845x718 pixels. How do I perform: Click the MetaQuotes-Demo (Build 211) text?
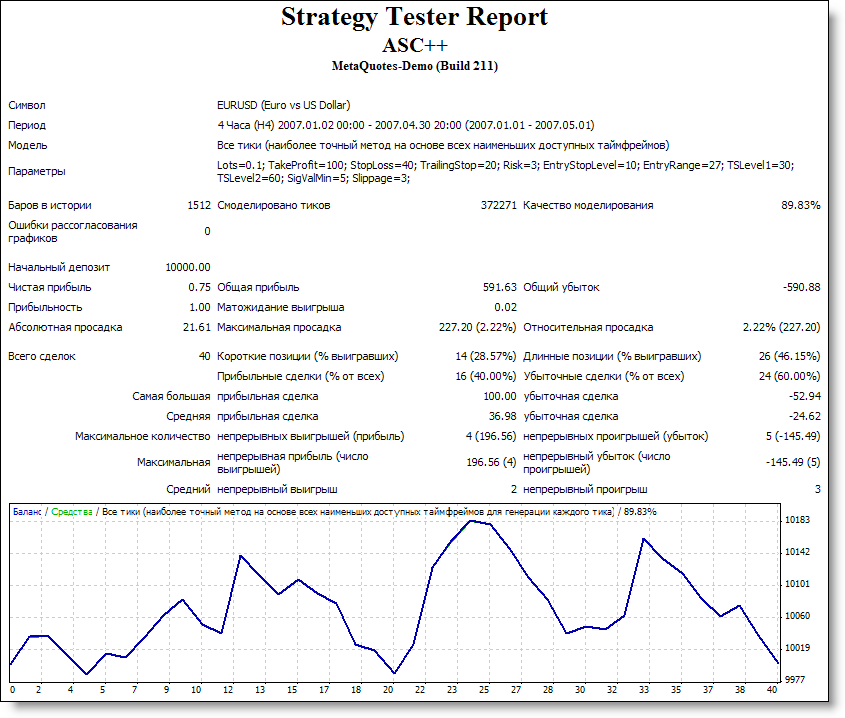(414, 66)
